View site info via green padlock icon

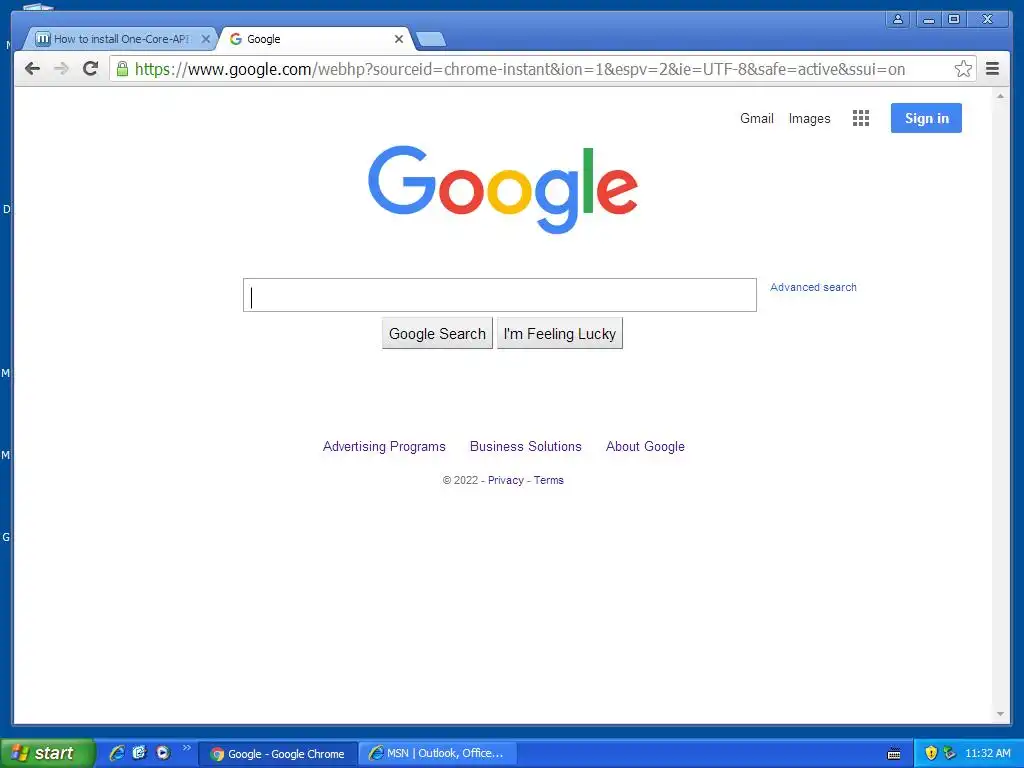tap(122, 69)
